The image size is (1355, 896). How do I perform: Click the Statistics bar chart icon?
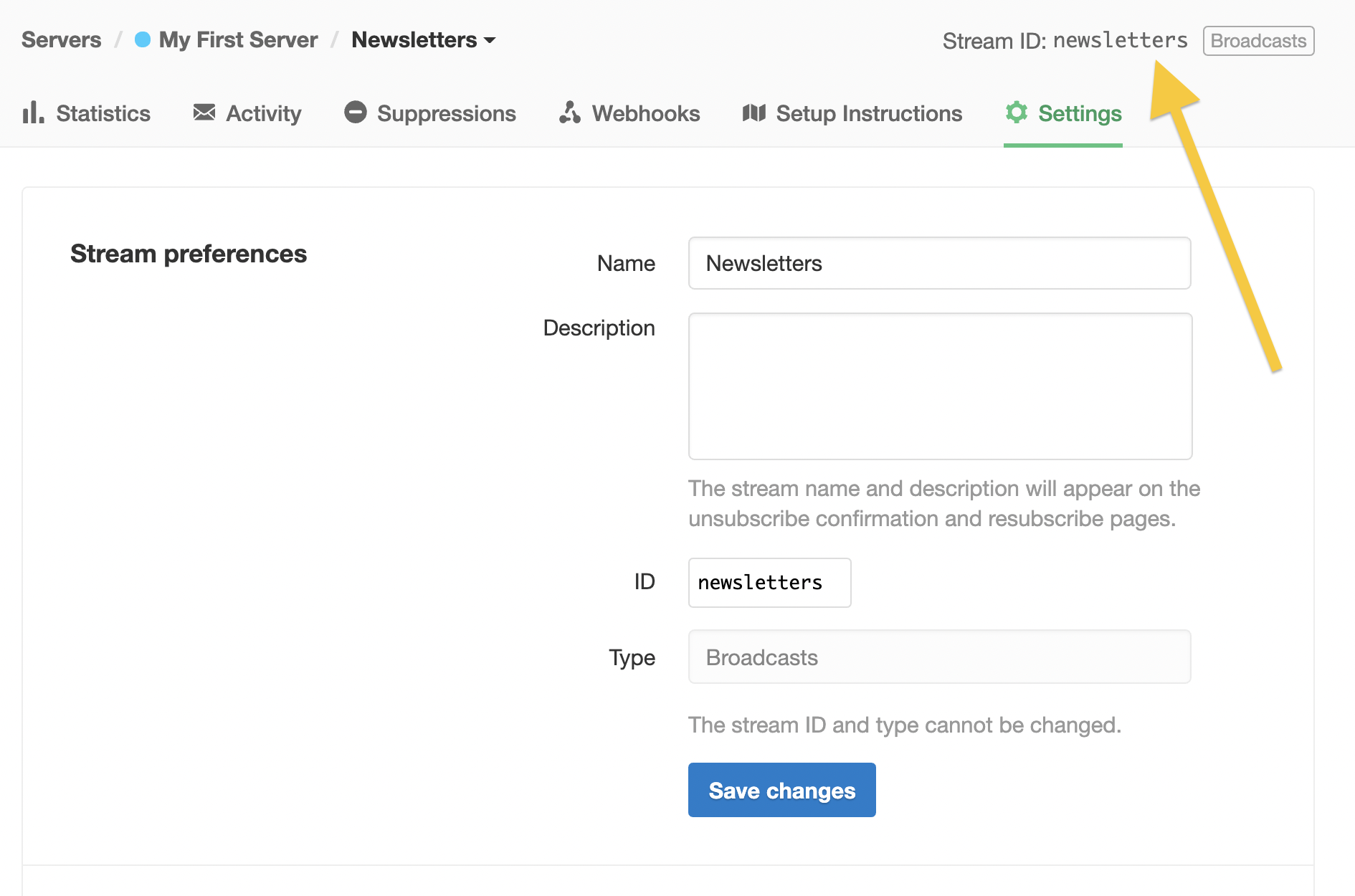[x=33, y=113]
